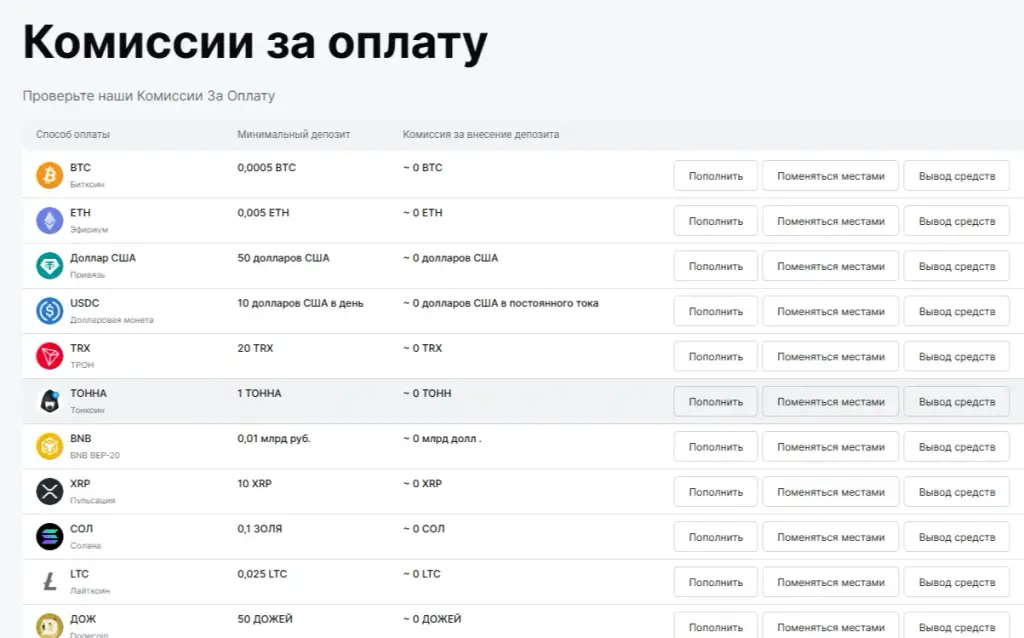Image resolution: width=1024 pixels, height=638 pixels.
Task: Click the 10 XRP minimum deposit value
Action: pyautogui.click(x=255, y=483)
